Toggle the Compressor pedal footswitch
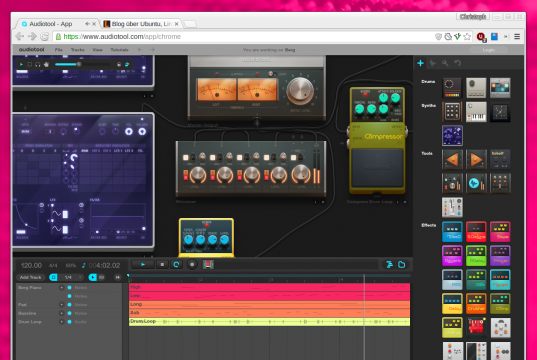 [x=377, y=168]
